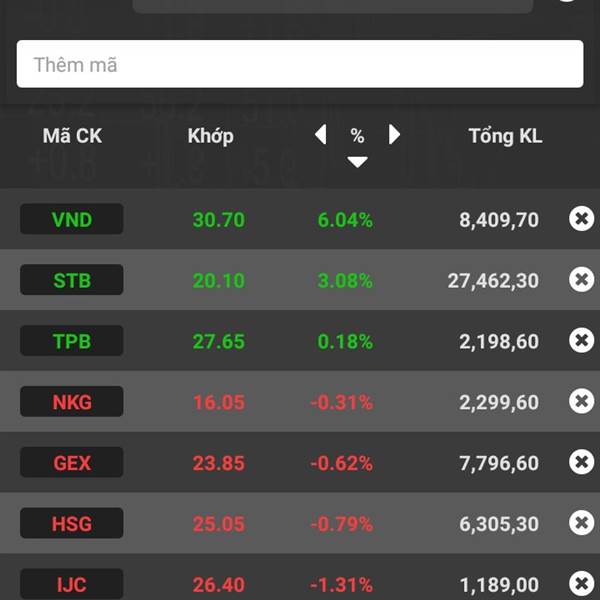Select the TPB ticker badge
Screen dimensions: 600x600
click(72, 341)
